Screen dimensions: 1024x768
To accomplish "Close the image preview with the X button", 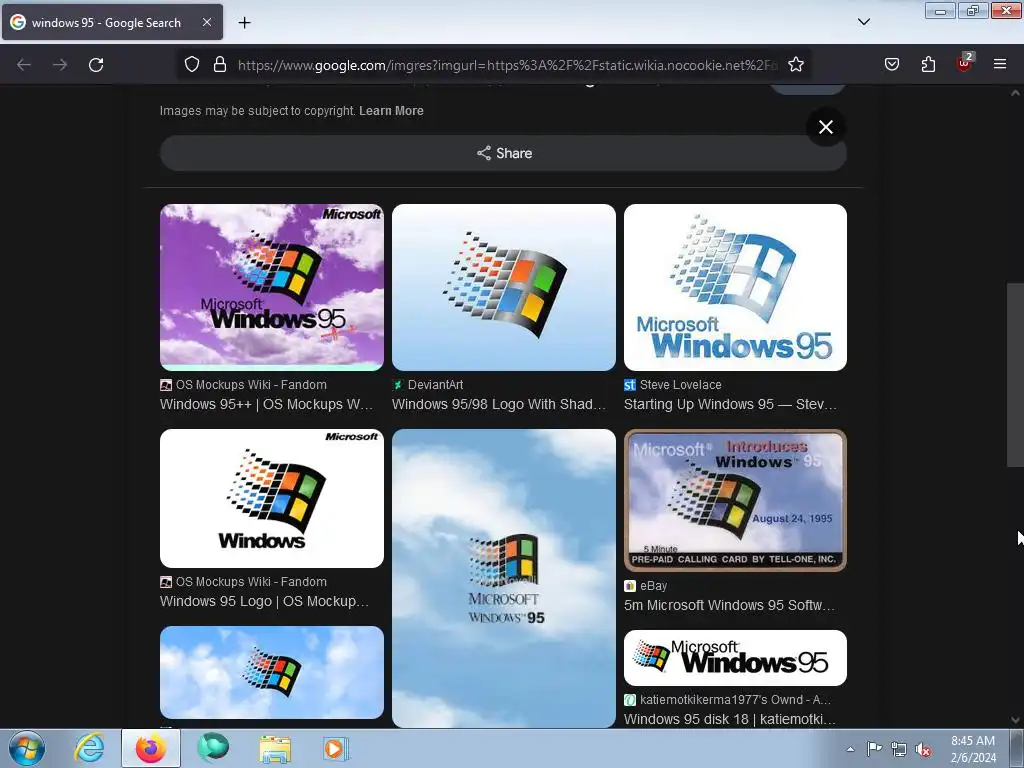I will pyautogui.click(x=825, y=127).
